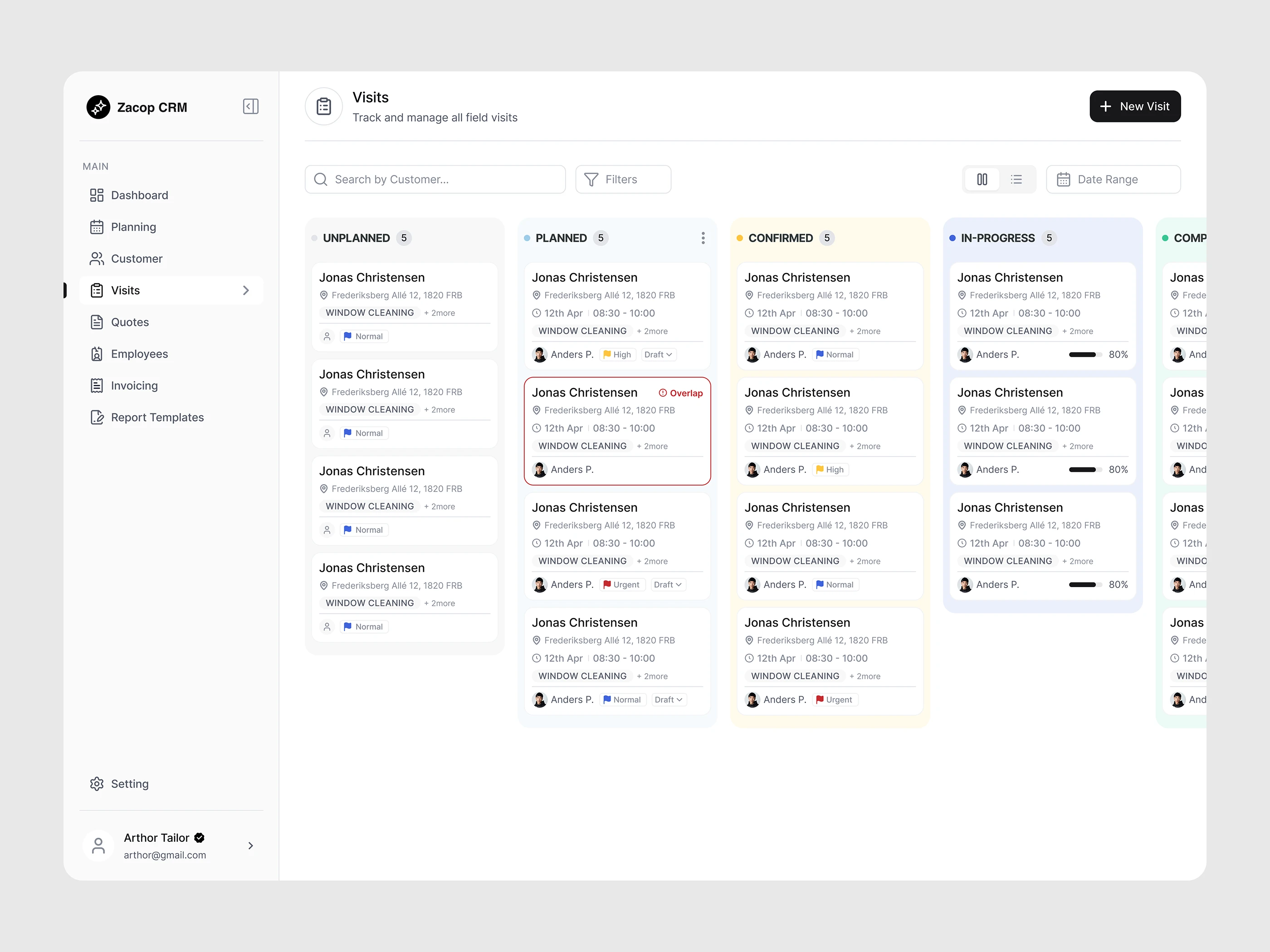Click the CONFIRMED column header
This screenshot has height=952, width=1270.
pyautogui.click(x=781, y=238)
